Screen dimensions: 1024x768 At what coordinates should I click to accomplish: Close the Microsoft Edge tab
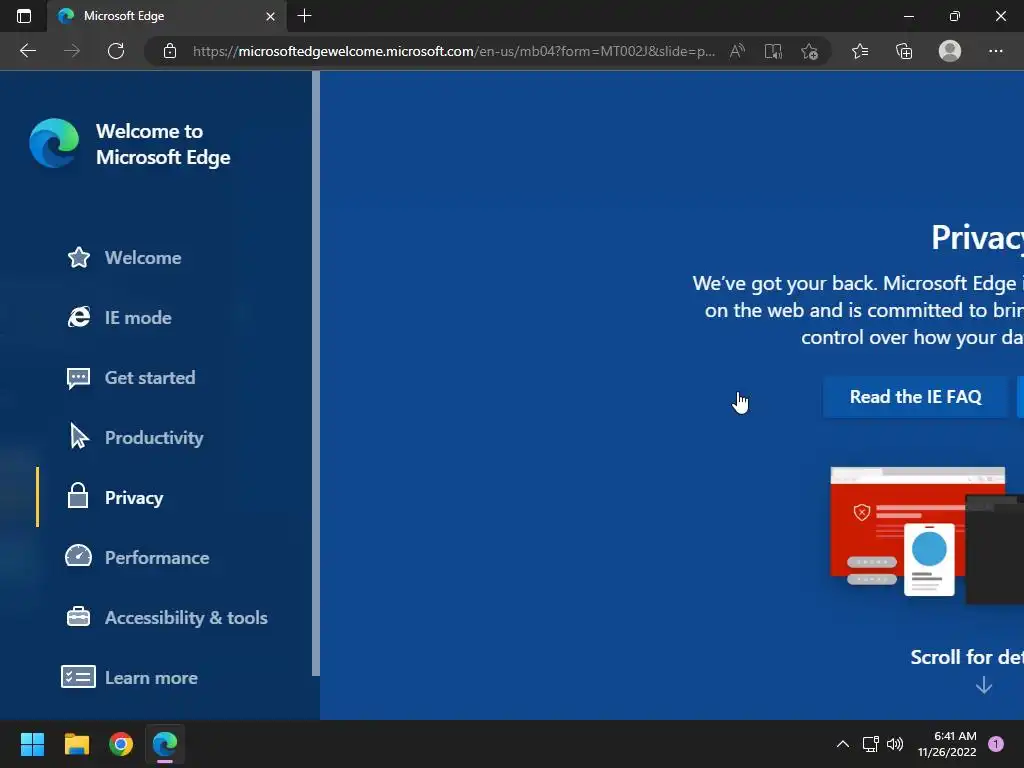click(x=270, y=16)
